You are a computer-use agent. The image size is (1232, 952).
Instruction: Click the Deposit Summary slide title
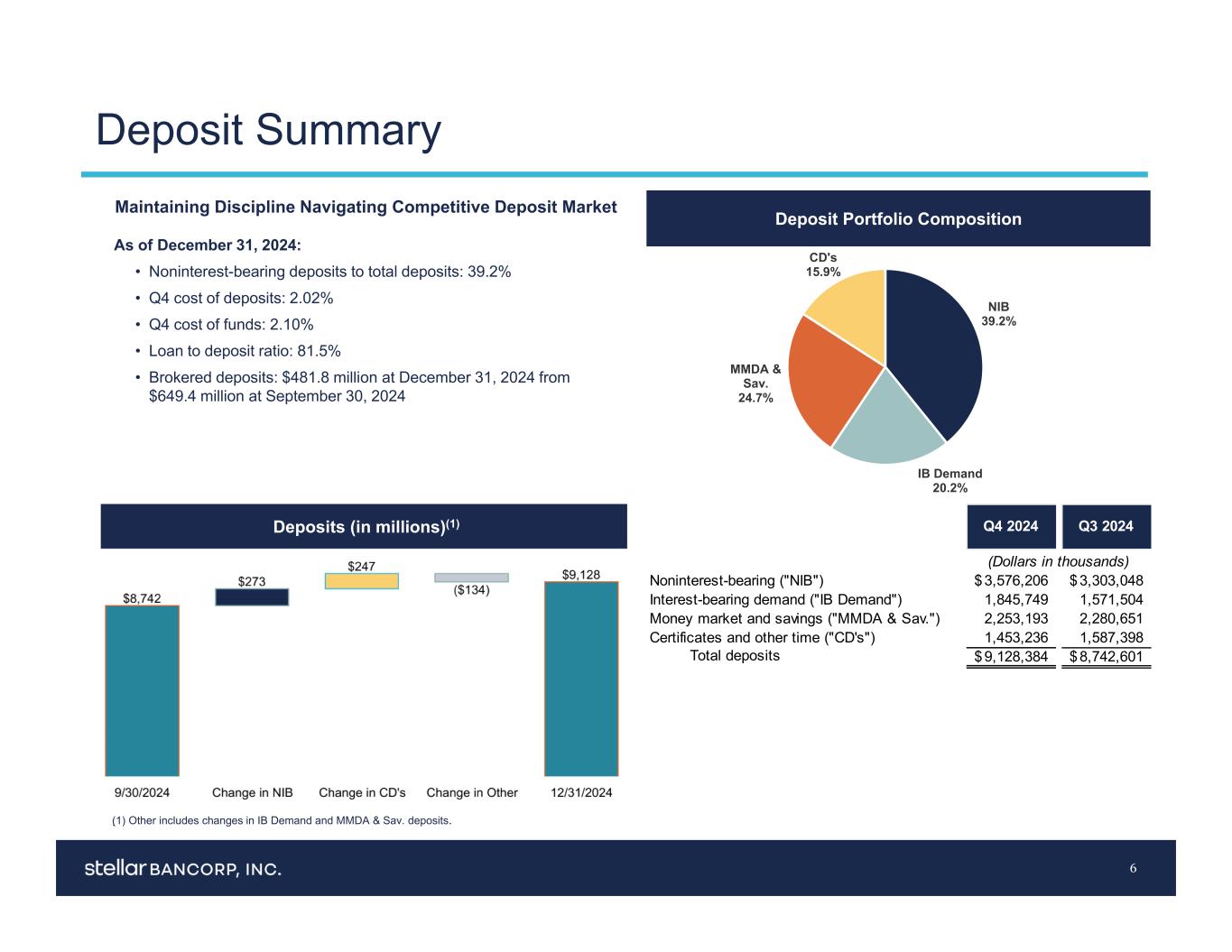click(268, 129)
